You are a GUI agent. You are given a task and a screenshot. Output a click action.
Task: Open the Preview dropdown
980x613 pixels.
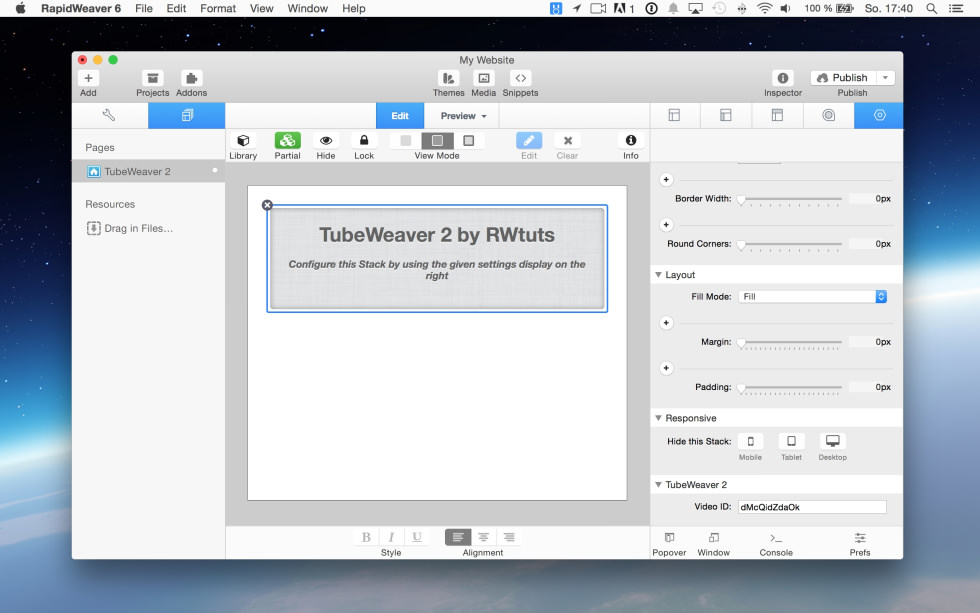[x=462, y=116]
